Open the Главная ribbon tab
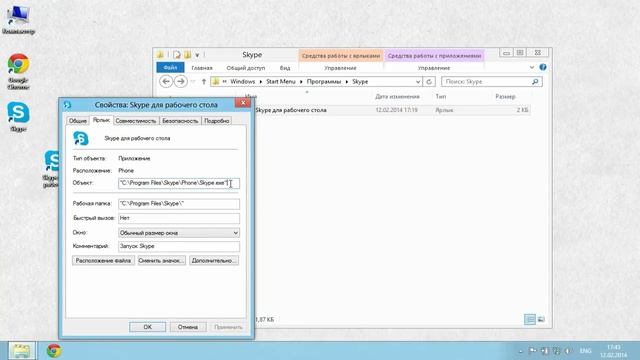Screen dimensions: 640x360 [202, 68]
